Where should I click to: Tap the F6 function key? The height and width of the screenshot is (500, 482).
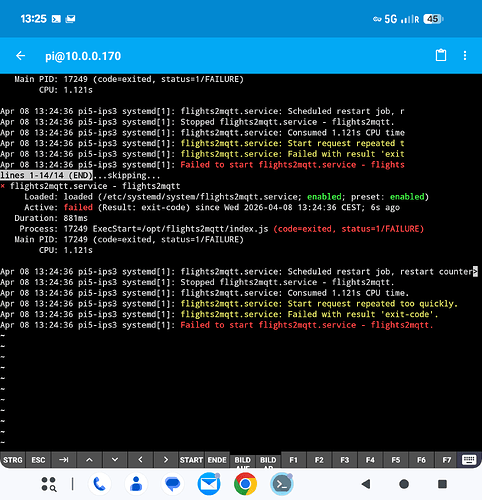click(x=421, y=460)
